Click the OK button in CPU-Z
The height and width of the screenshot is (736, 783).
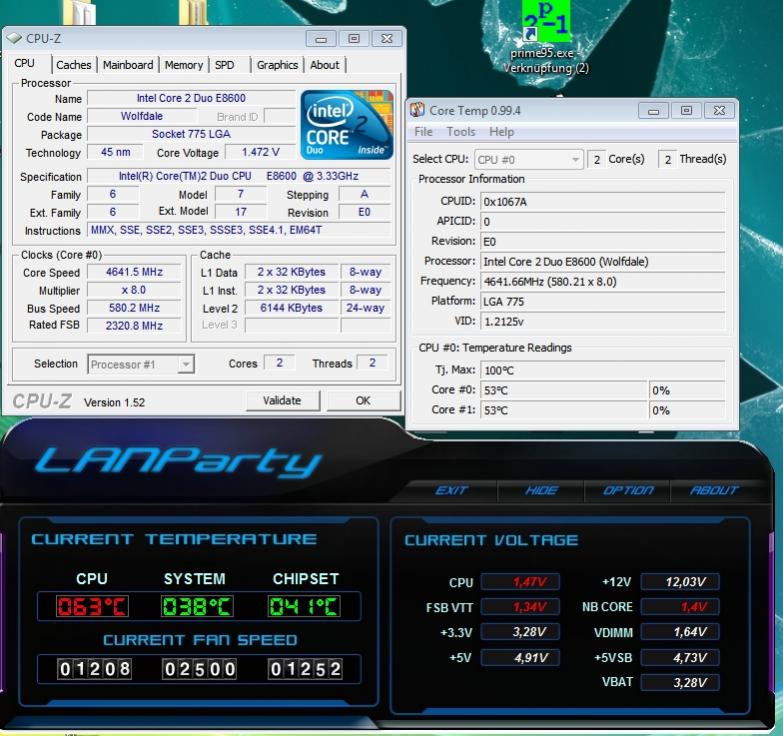pyautogui.click(x=363, y=400)
